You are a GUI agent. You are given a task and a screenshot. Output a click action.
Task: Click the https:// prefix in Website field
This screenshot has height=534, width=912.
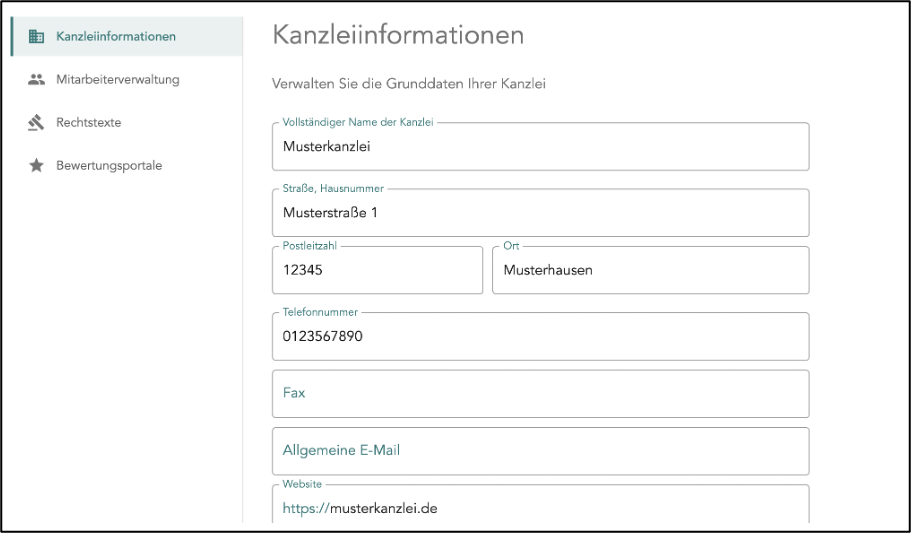click(305, 508)
